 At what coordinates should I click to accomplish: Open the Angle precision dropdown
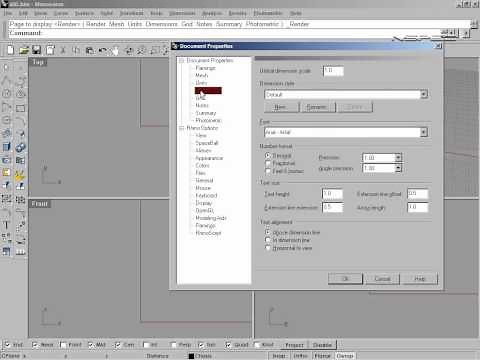click(x=398, y=168)
